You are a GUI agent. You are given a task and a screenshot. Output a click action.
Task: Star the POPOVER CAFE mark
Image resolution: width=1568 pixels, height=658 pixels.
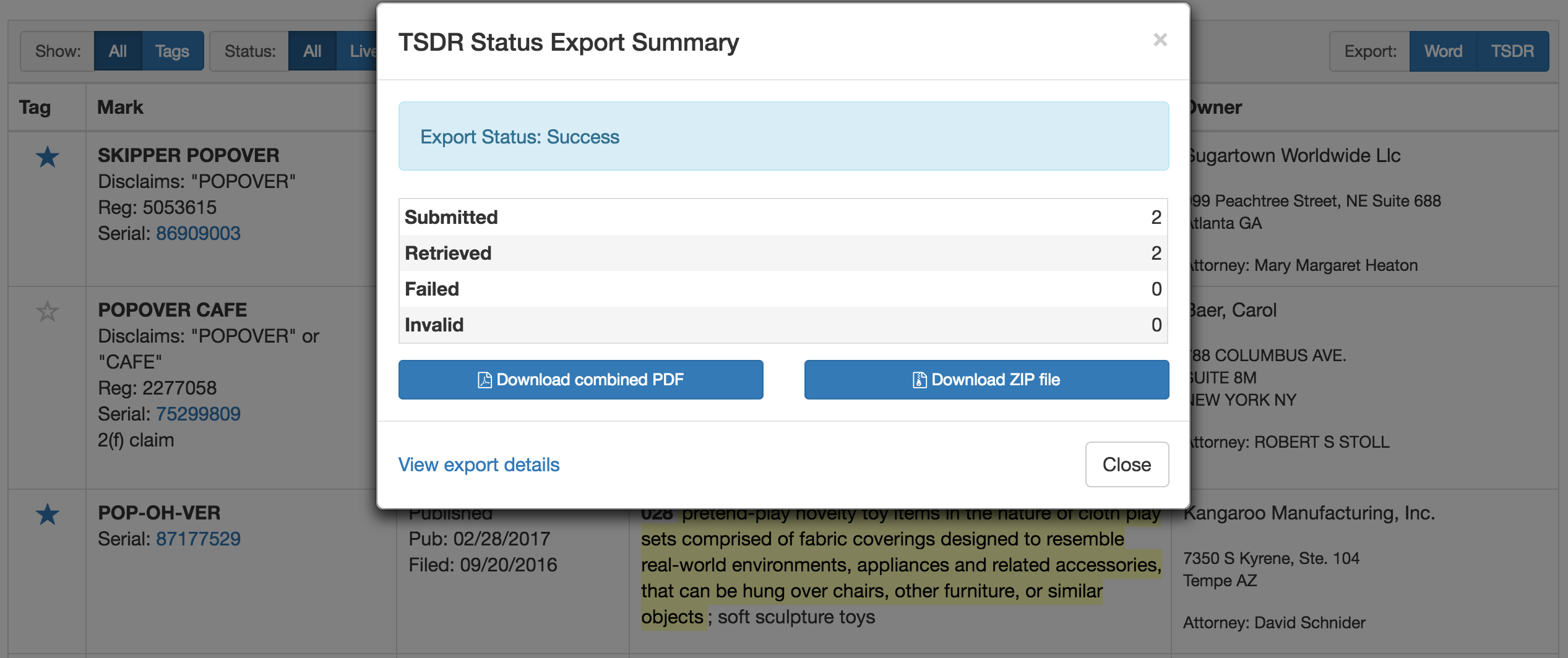[48, 311]
